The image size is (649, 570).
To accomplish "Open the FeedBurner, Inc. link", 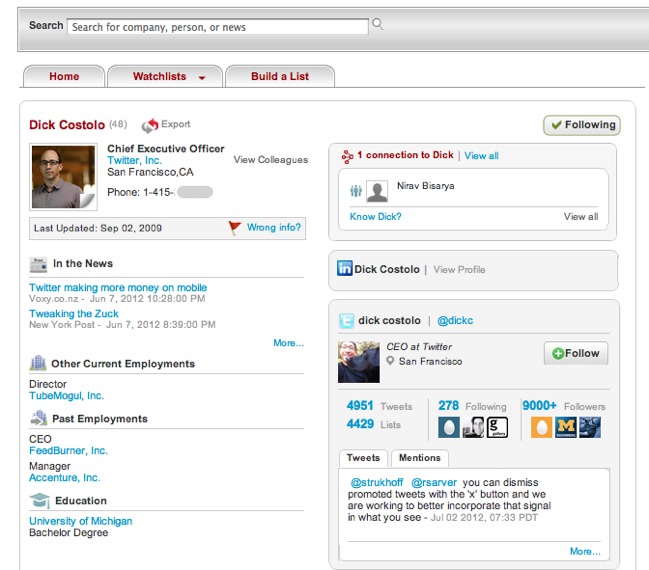I will click(68, 450).
